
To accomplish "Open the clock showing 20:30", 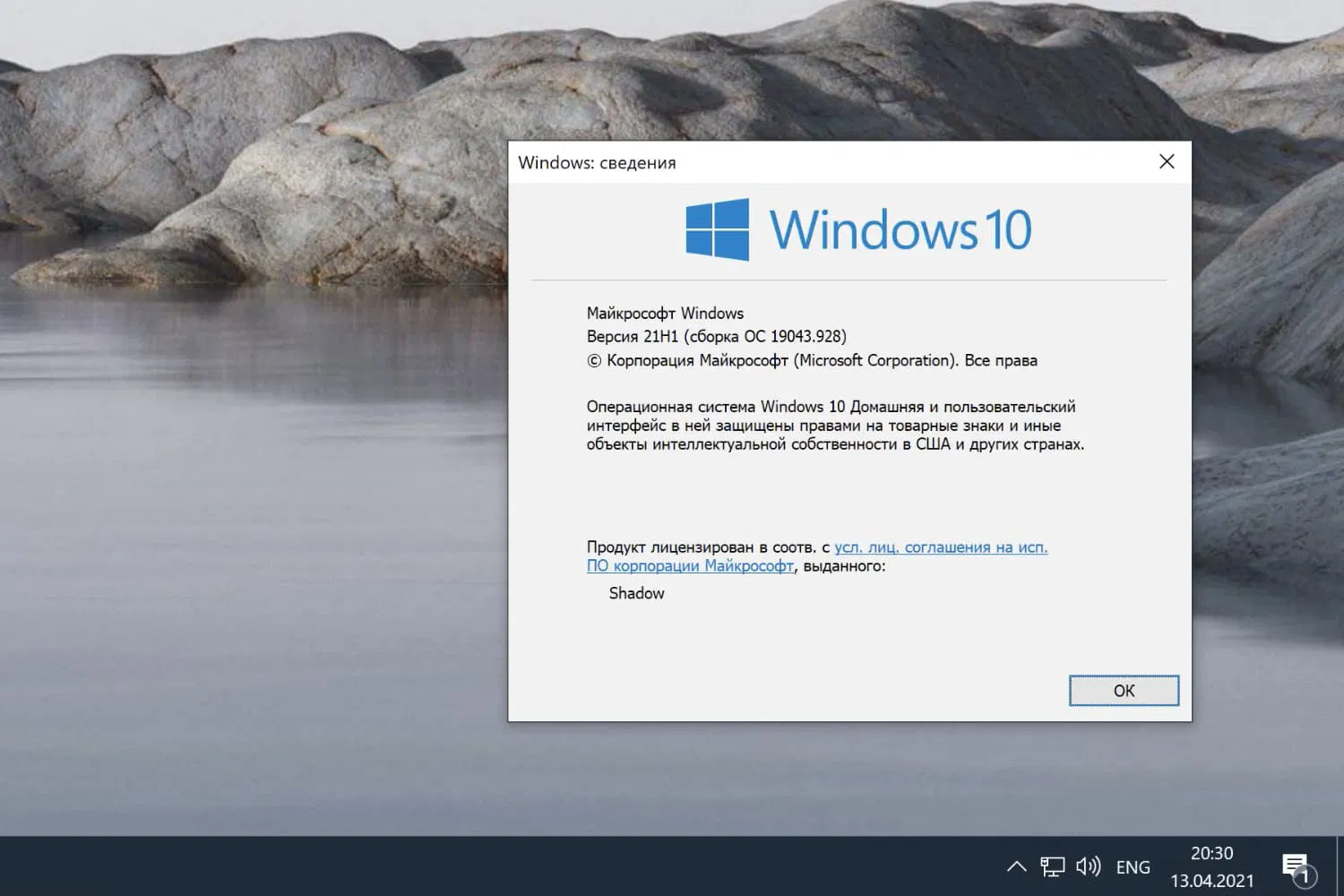I will (1211, 853).
